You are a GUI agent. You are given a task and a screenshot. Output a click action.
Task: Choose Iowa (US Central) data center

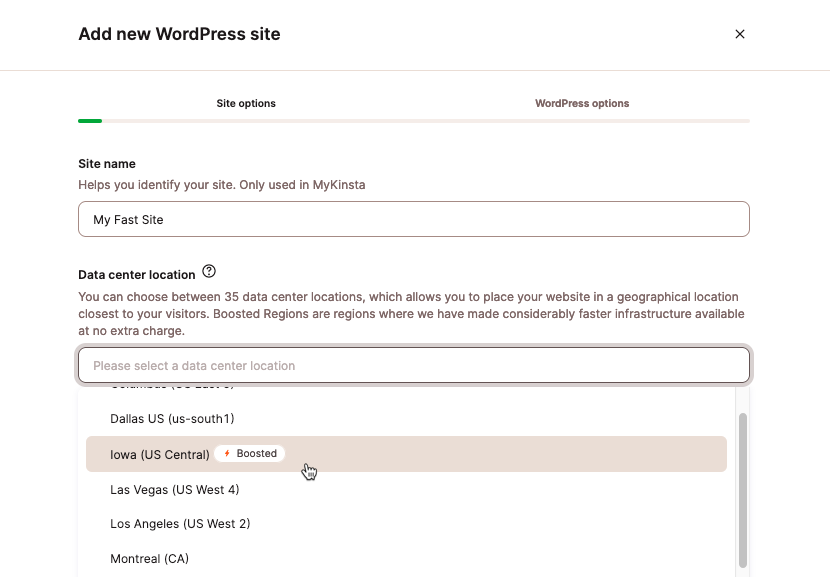(160, 455)
